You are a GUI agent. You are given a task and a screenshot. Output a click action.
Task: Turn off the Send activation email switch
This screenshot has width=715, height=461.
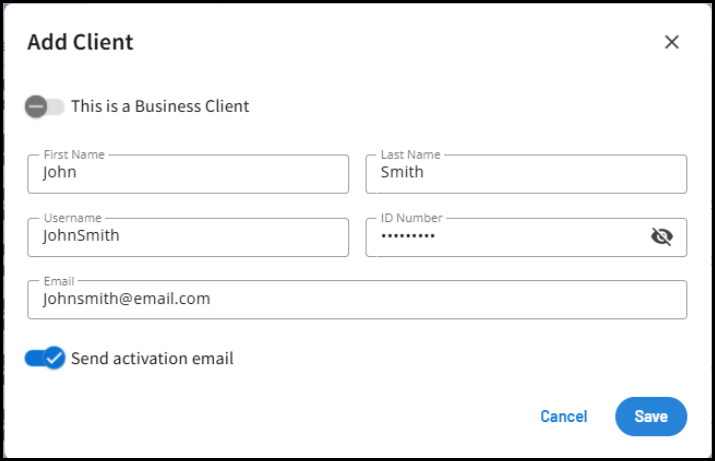tap(45, 358)
